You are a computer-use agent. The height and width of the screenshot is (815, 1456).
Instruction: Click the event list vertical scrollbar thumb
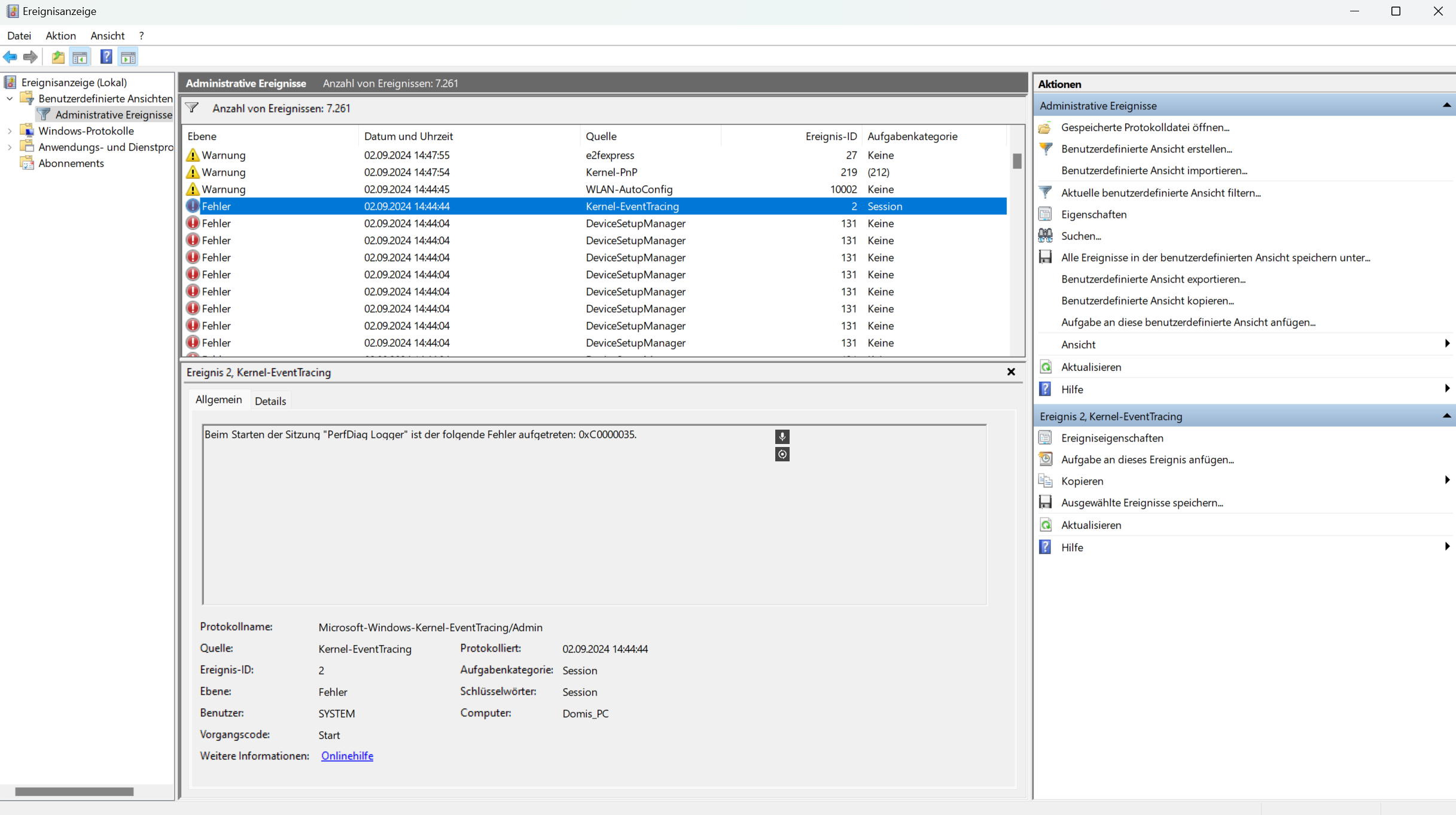pyautogui.click(x=1017, y=161)
